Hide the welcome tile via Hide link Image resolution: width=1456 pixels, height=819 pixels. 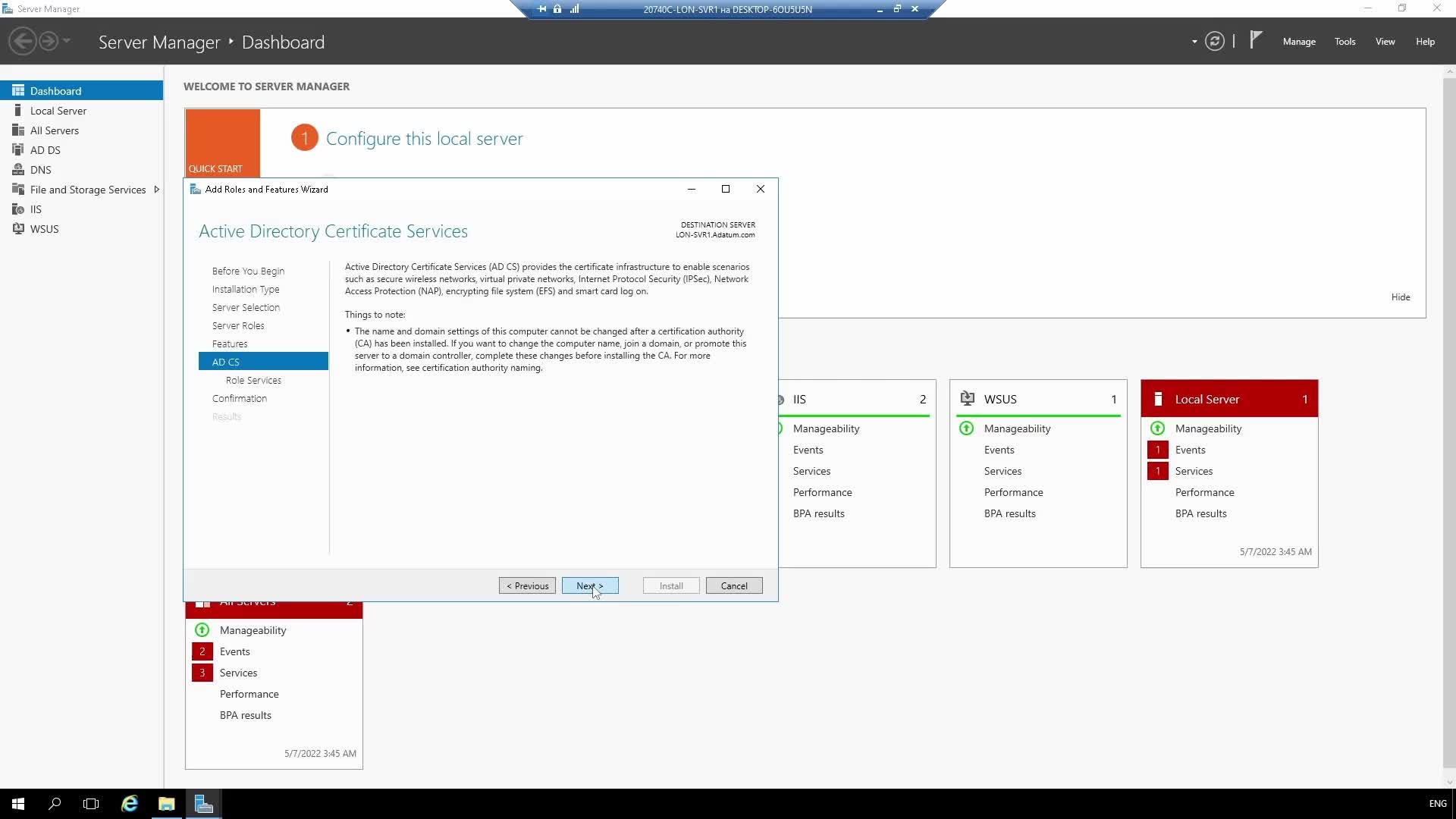point(1401,297)
